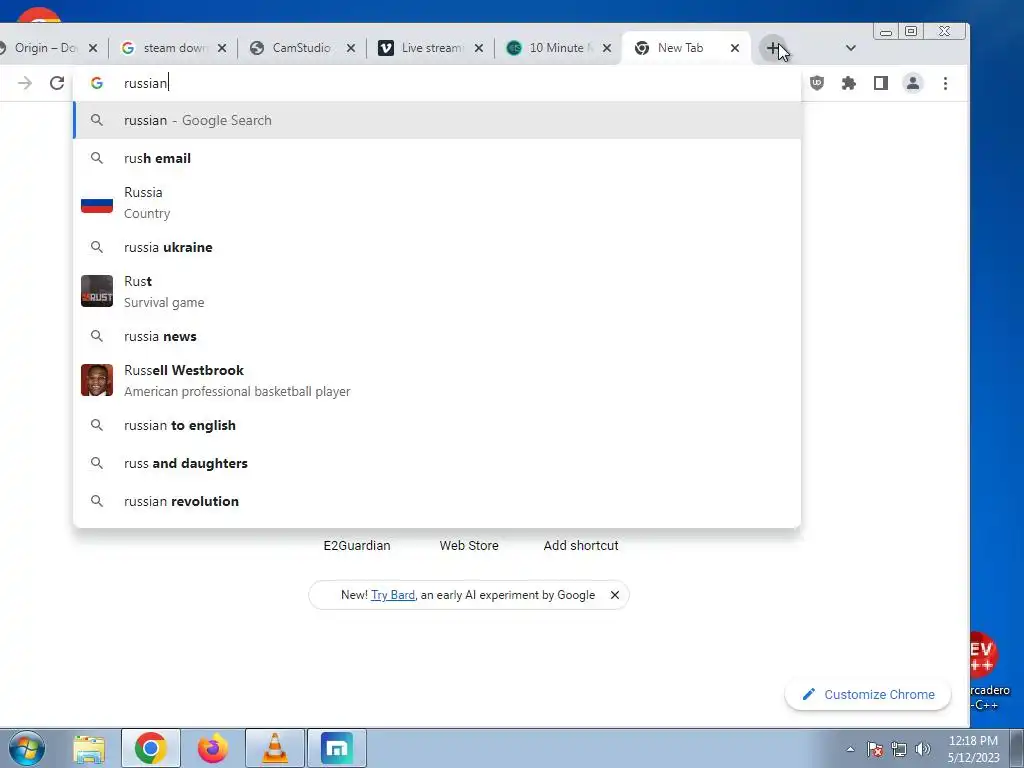
Task: Click in the address bar text field
Action: pyautogui.click(x=457, y=83)
